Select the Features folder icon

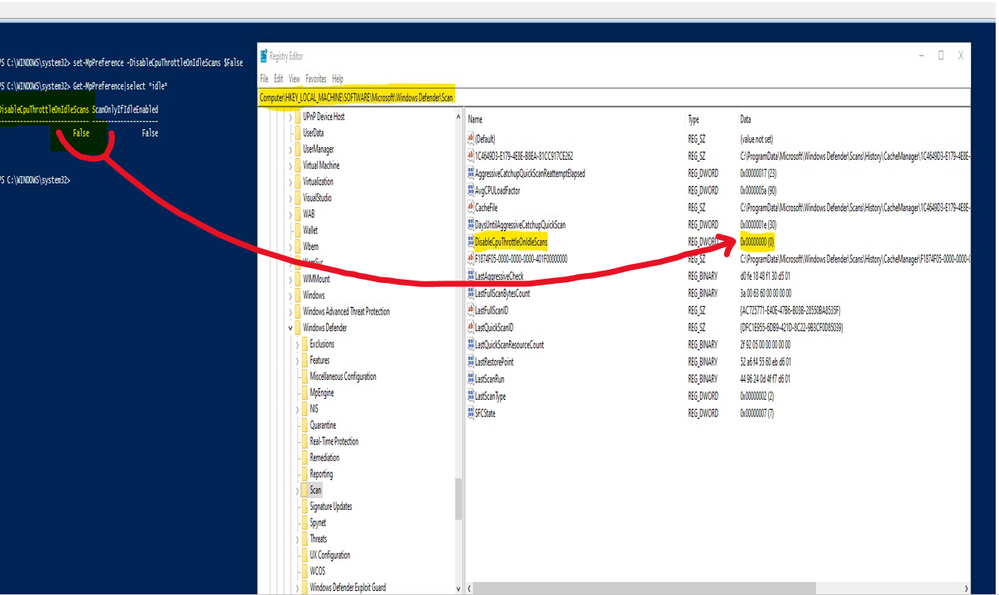pyautogui.click(x=304, y=361)
